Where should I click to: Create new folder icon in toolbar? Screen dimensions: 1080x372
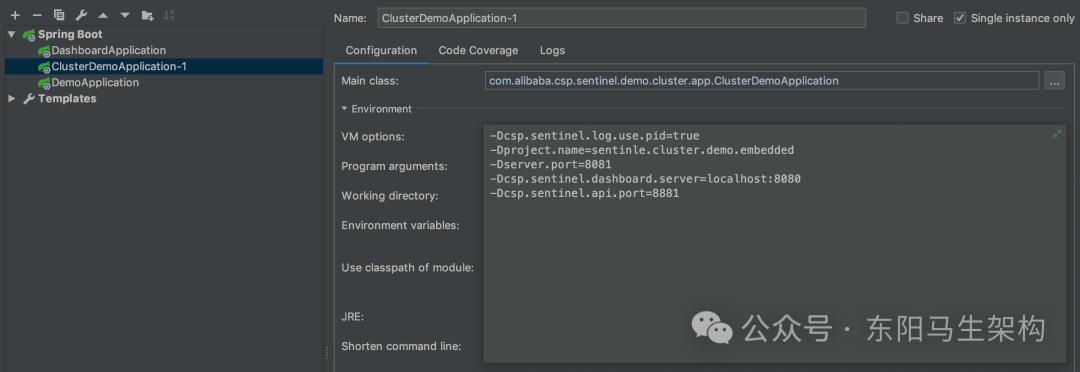point(147,15)
